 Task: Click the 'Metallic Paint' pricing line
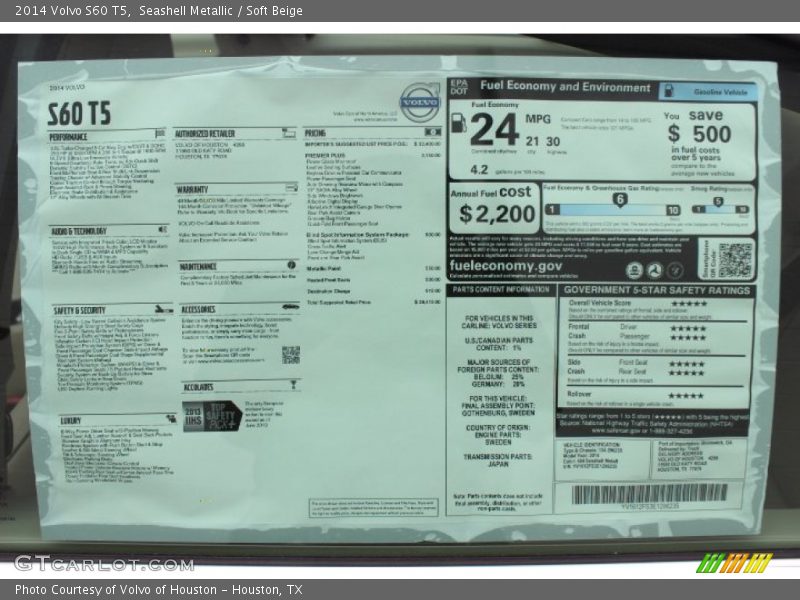(x=324, y=268)
